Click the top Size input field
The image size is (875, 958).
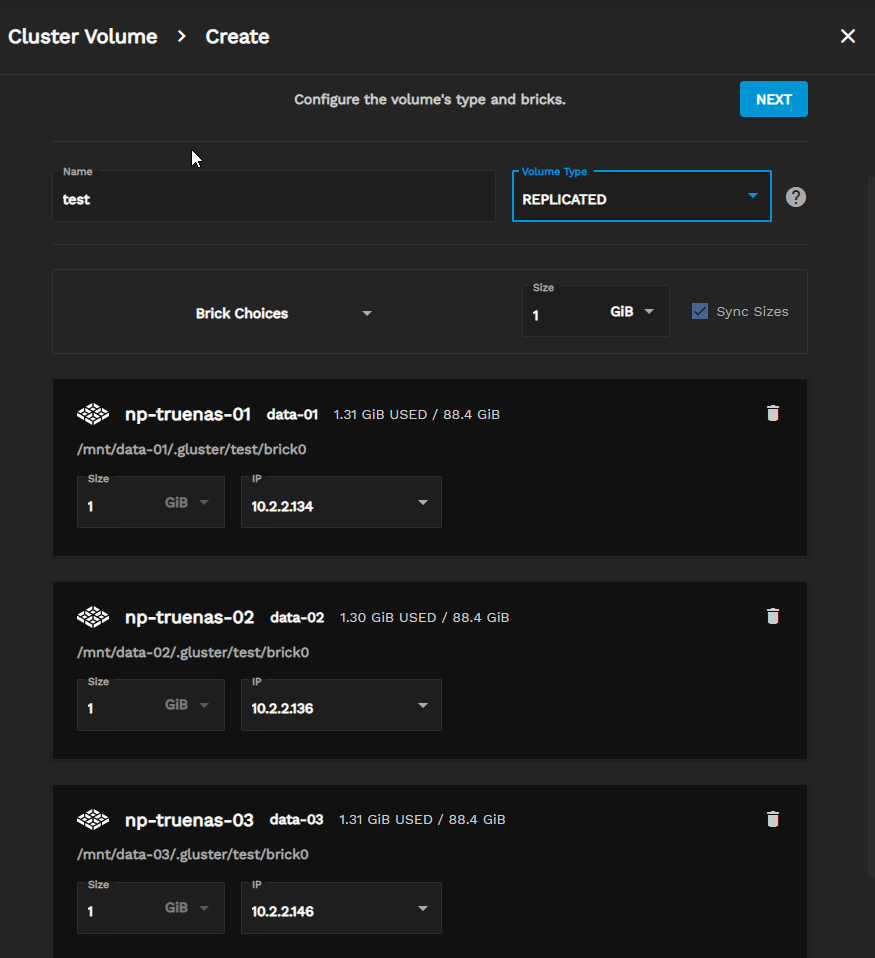pyautogui.click(x=562, y=314)
